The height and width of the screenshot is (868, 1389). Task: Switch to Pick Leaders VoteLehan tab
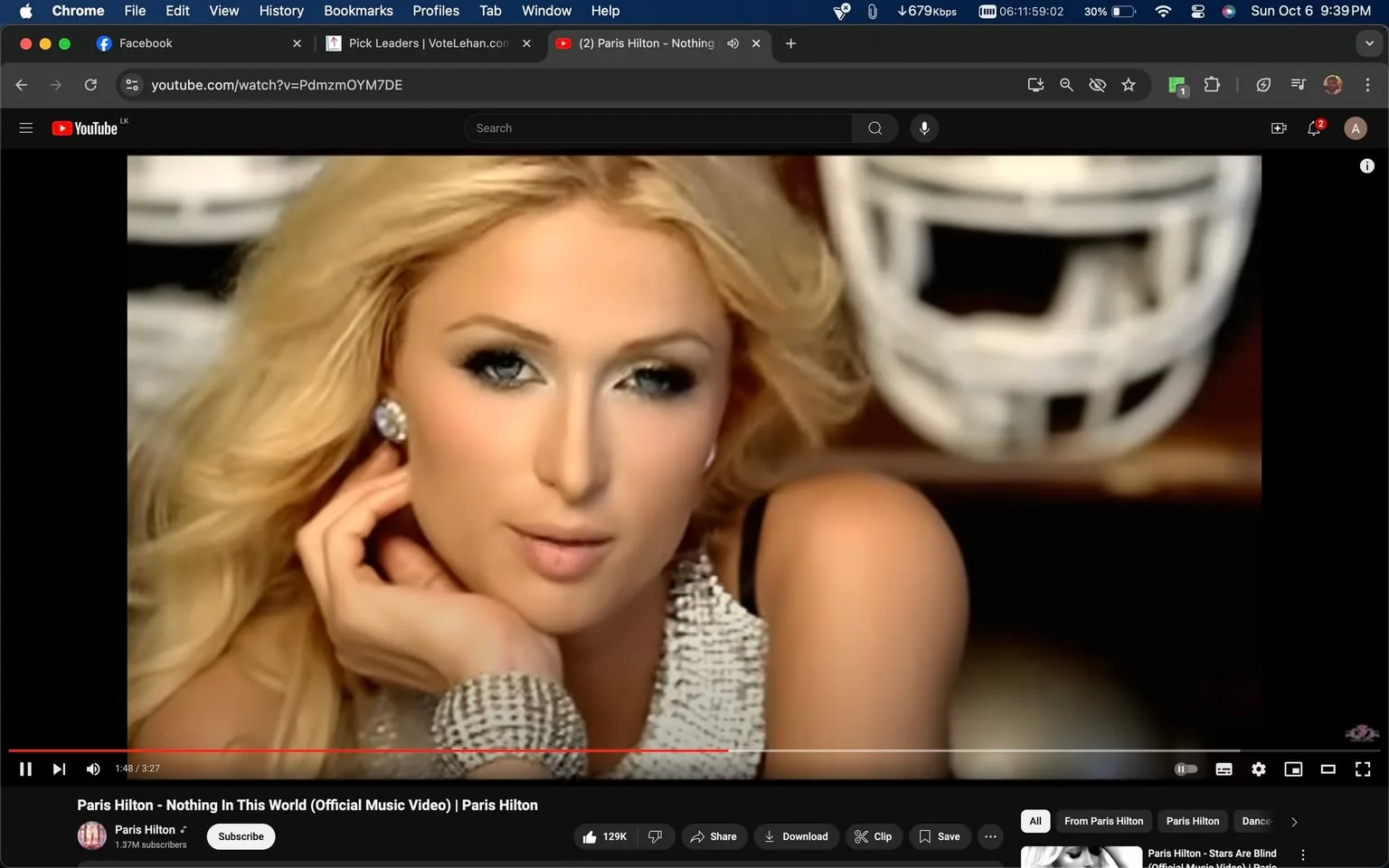tap(430, 43)
